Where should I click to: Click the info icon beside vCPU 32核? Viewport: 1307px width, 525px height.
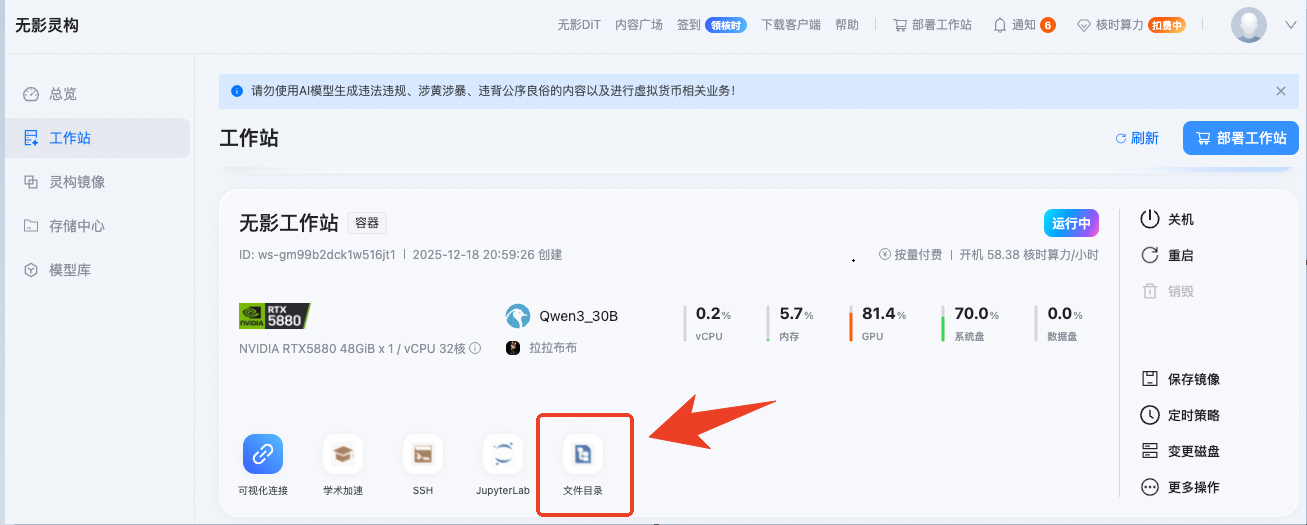[x=476, y=348]
